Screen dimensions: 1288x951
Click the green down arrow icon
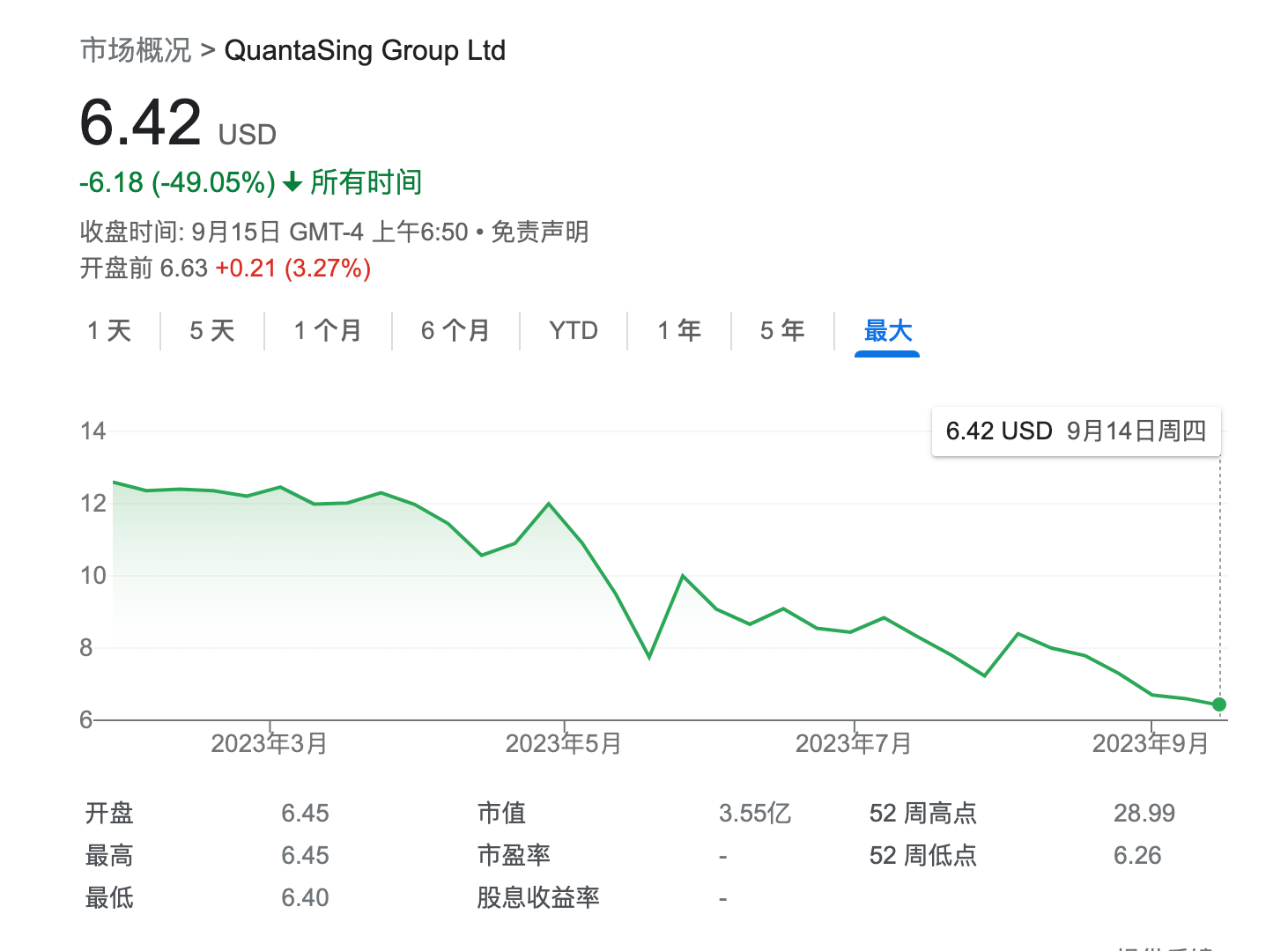pyautogui.click(x=292, y=183)
